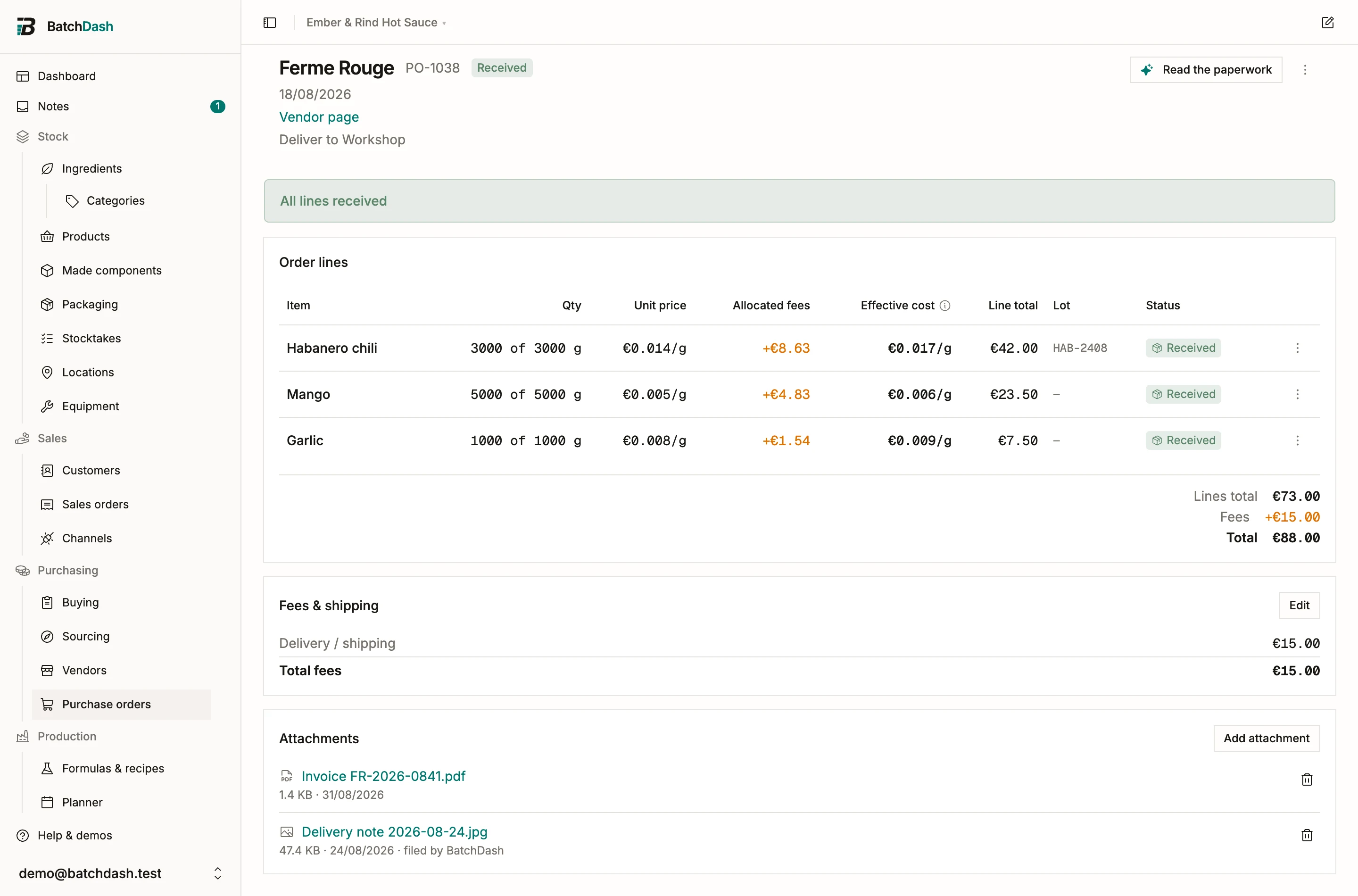Click the Received badge in Garlic row
The image size is (1358, 896).
click(x=1183, y=440)
